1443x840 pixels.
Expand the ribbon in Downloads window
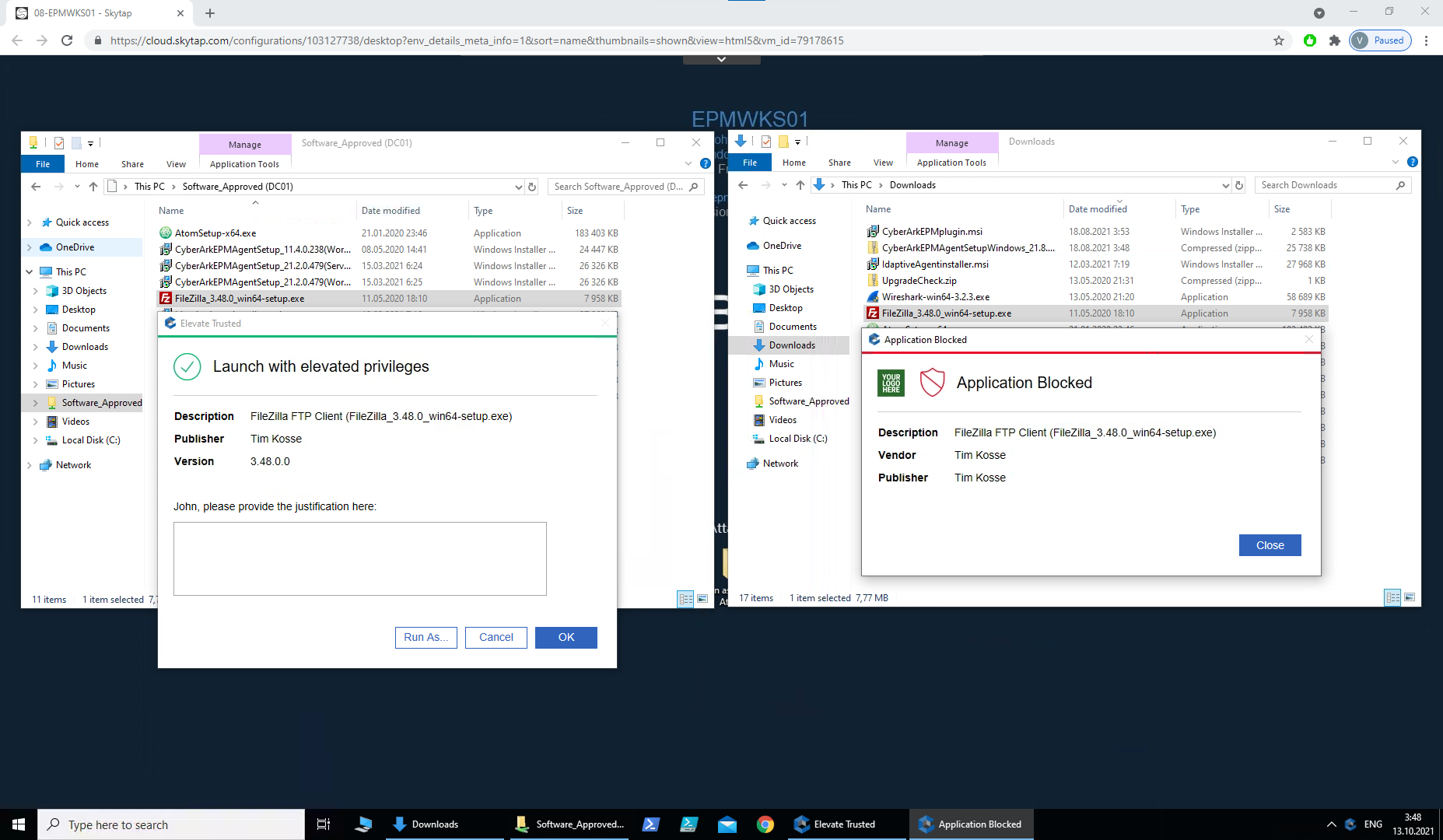pos(1395,162)
